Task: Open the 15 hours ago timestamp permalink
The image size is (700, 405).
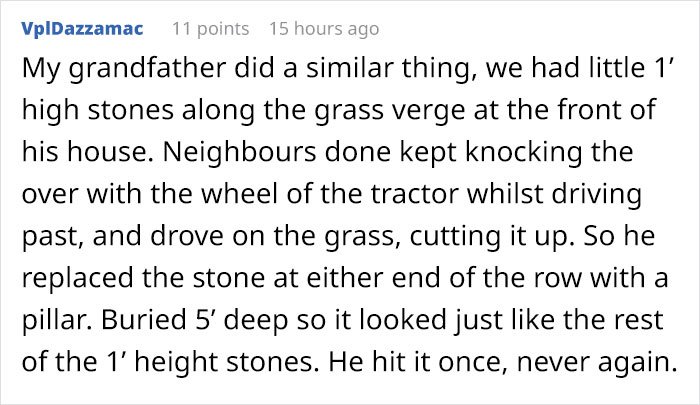Action: 324,29
